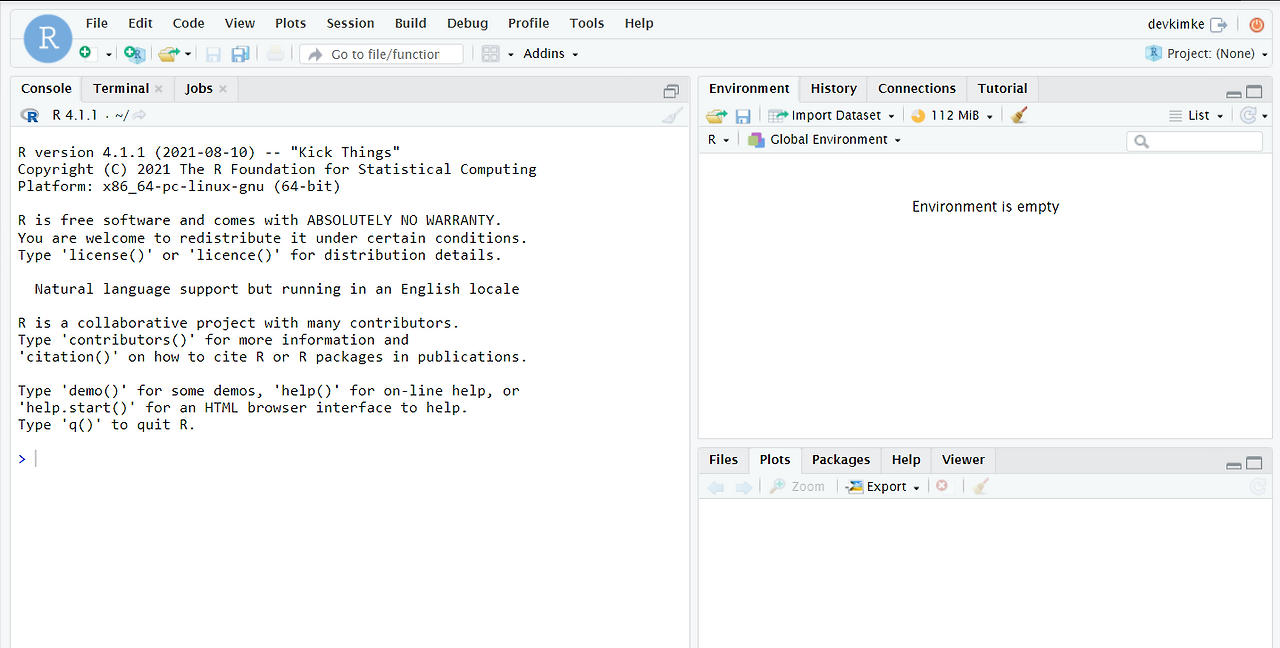Clear objects from the workspace with broom icon
1280x648 pixels.
click(x=1018, y=115)
